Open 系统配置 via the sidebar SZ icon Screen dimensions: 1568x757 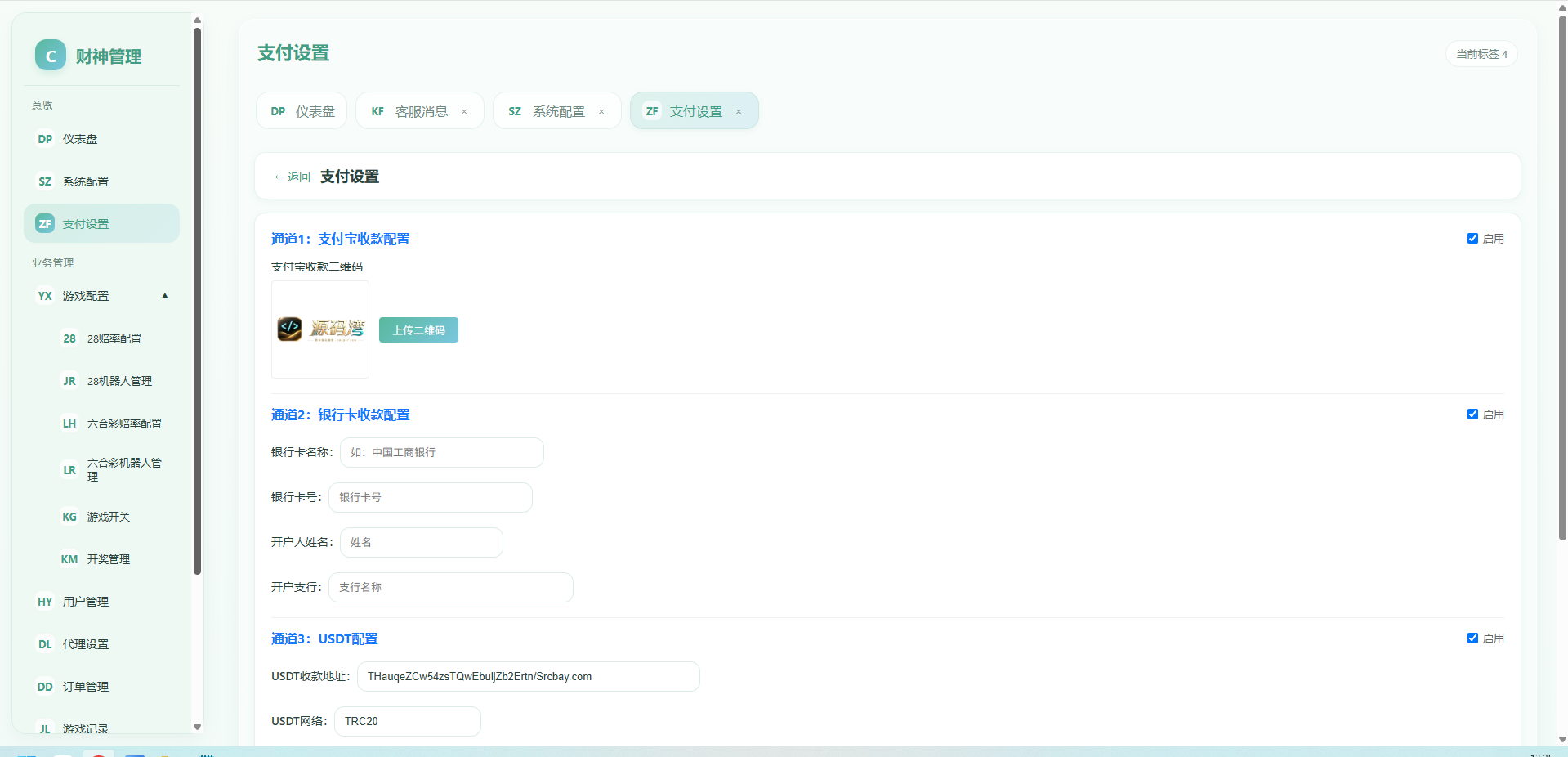45,181
